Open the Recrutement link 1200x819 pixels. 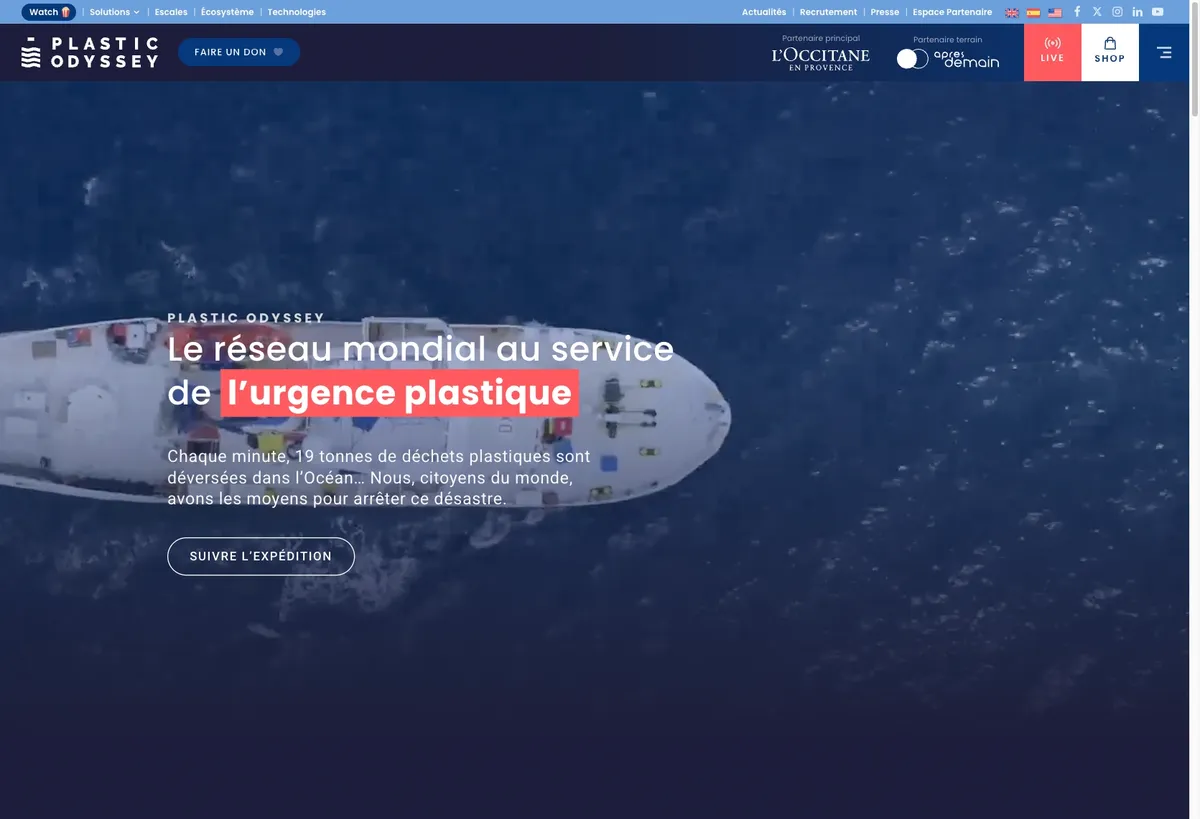[828, 12]
